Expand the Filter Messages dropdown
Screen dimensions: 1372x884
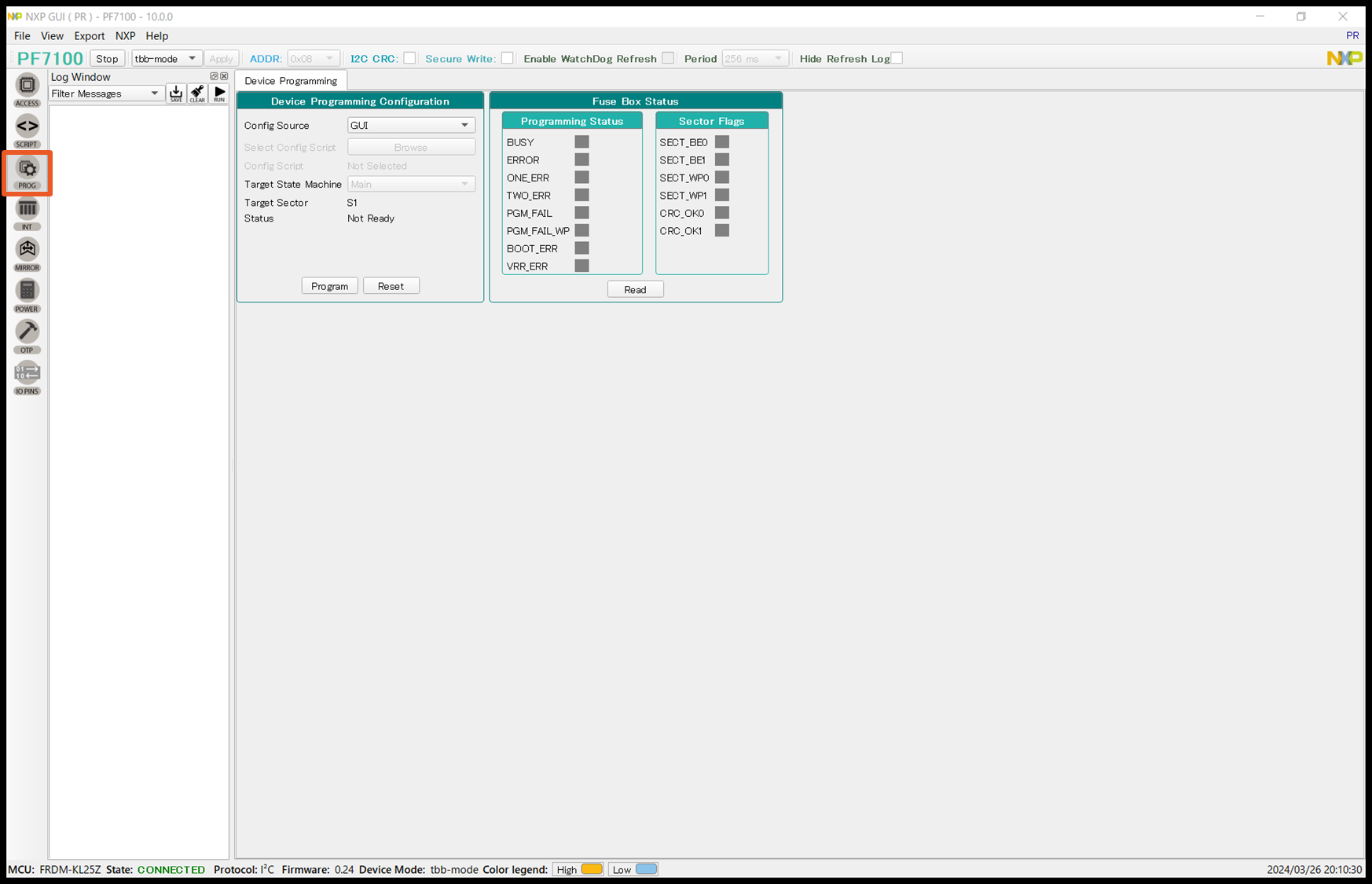pos(105,94)
